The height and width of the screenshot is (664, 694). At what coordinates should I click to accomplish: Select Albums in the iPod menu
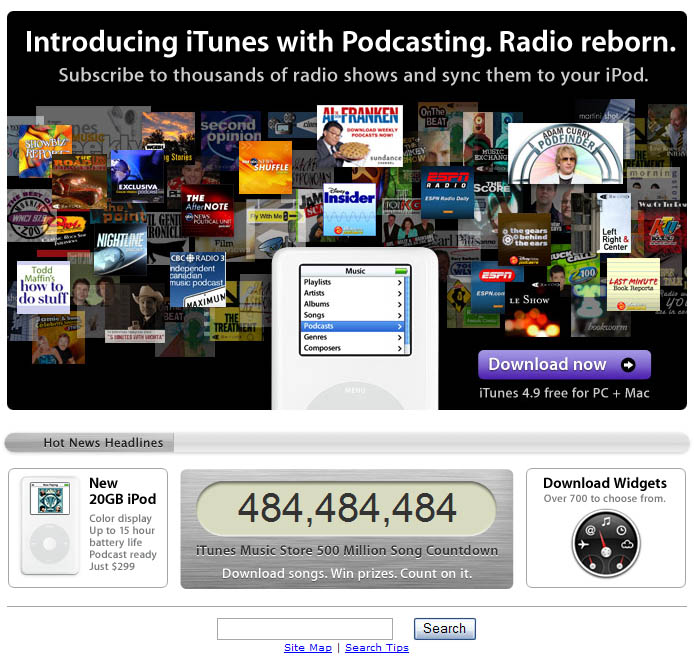(x=353, y=304)
